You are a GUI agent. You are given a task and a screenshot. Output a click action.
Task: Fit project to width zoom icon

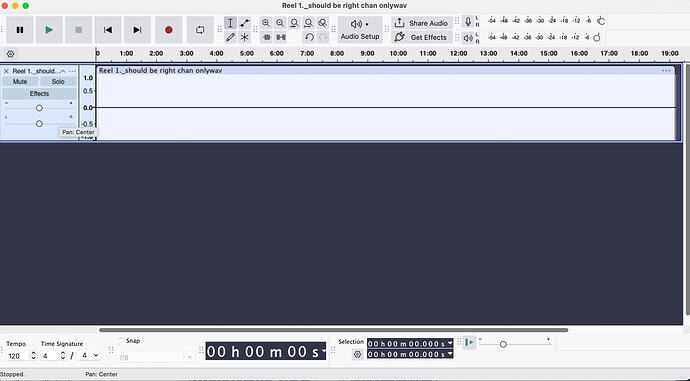tap(308, 23)
